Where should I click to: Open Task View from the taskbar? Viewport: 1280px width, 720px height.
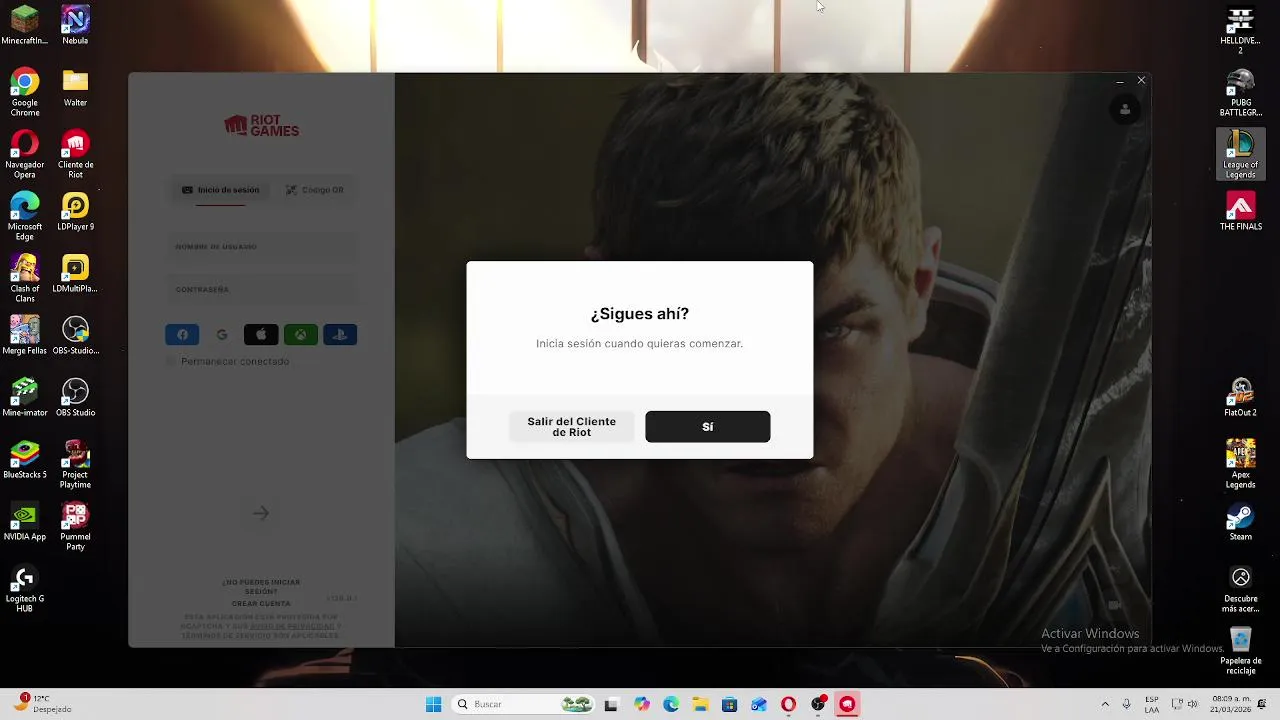pos(611,704)
